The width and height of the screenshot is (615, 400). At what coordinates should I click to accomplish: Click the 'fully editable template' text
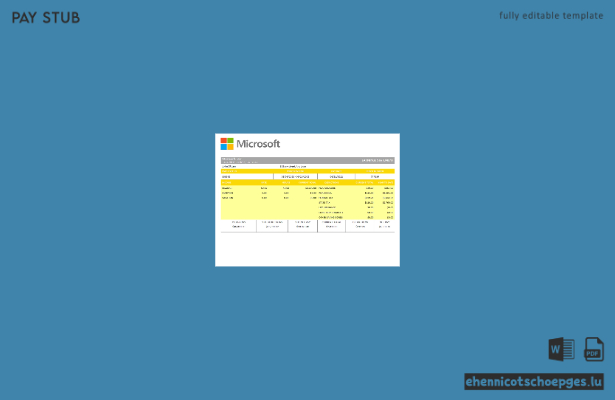(x=551, y=16)
